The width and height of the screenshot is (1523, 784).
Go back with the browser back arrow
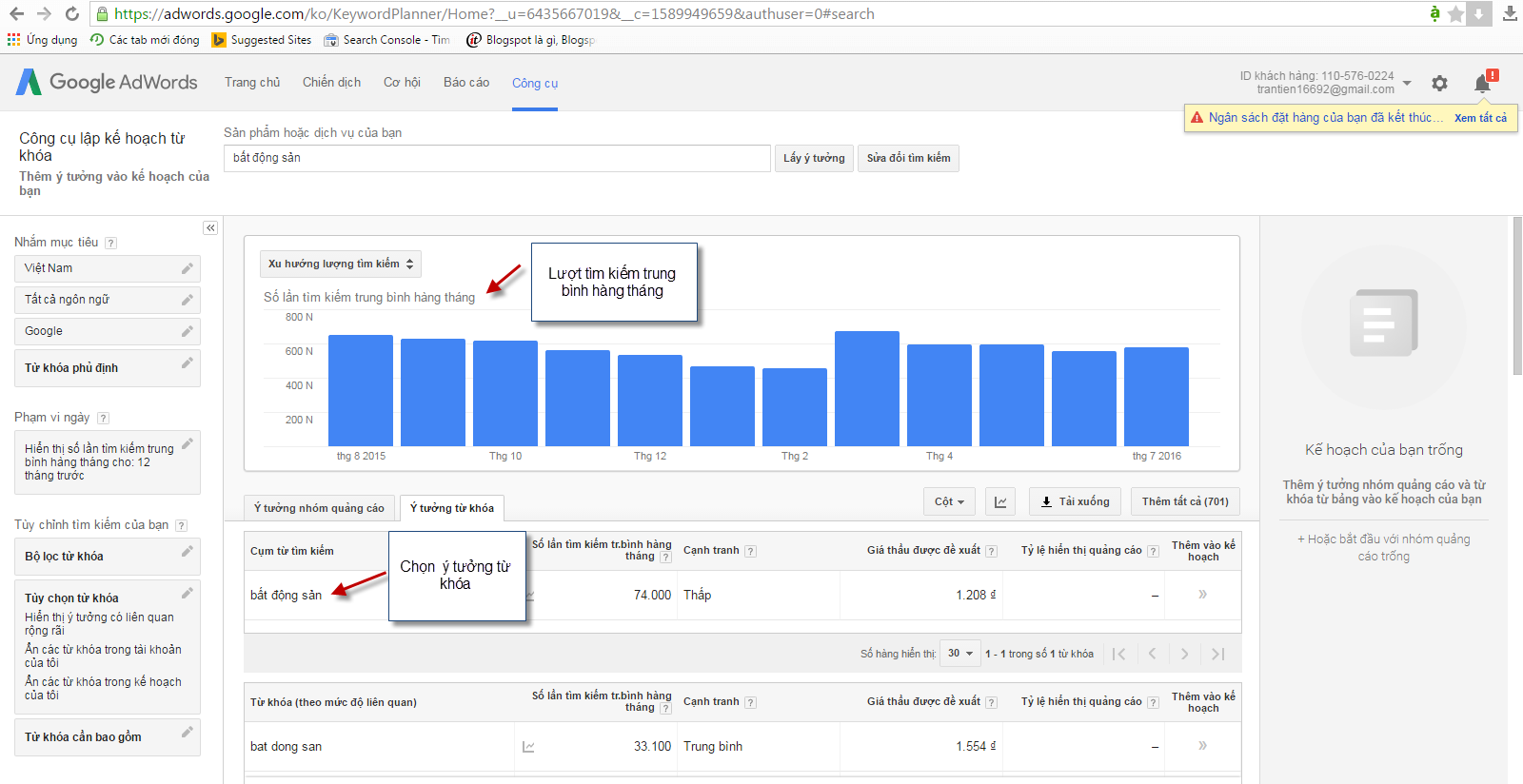pyautogui.click(x=16, y=13)
